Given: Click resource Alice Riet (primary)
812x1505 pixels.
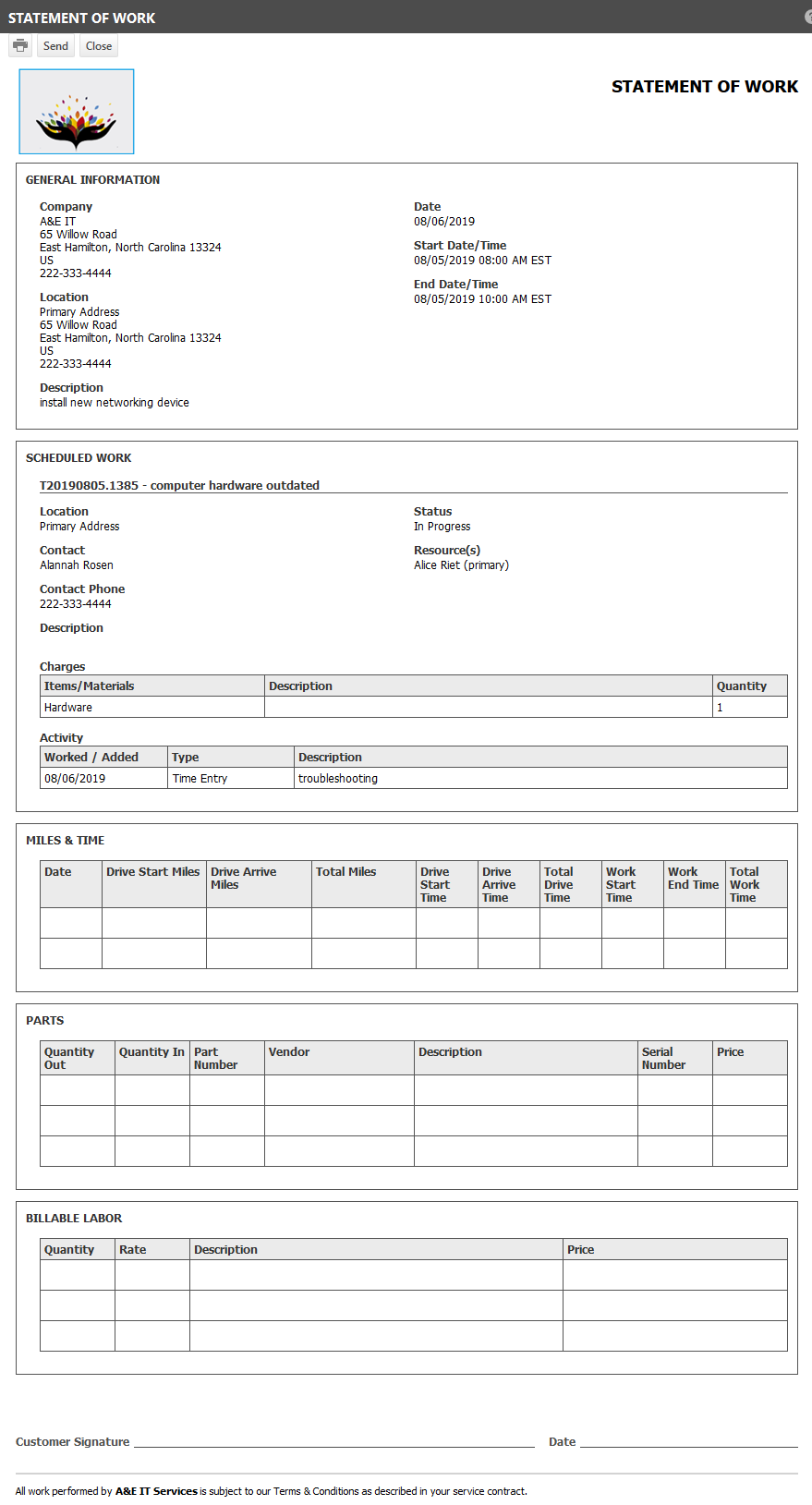Looking at the screenshot, I should 461,565.
